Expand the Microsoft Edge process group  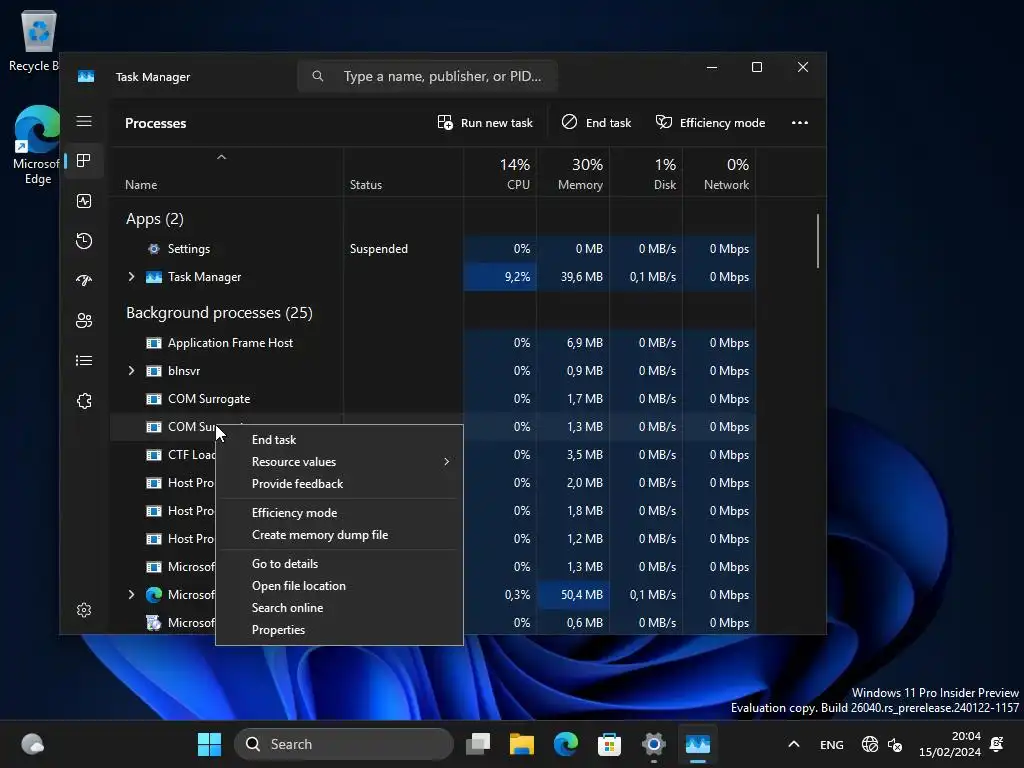coord(131,595)
